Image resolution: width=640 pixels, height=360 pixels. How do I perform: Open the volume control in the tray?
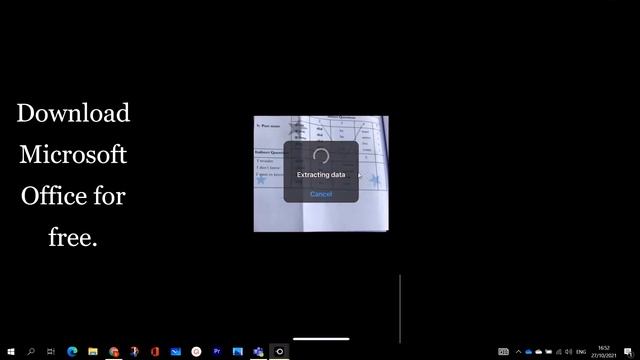click(569, 351)
